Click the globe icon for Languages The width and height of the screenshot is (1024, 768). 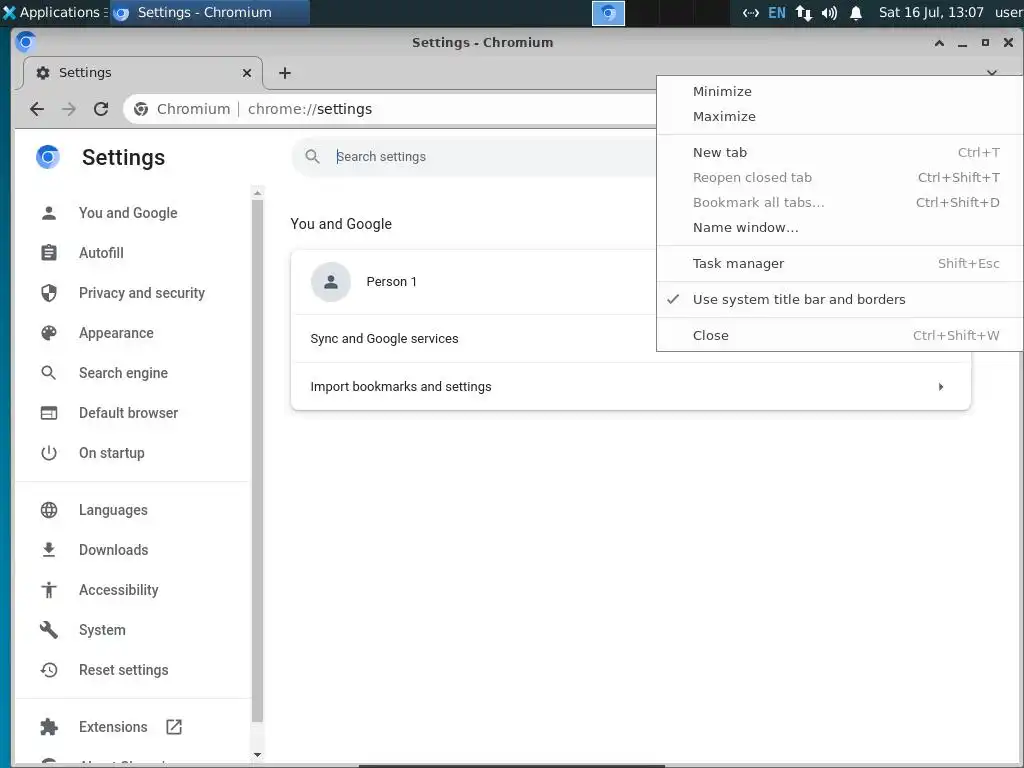[x=49, y=510]
